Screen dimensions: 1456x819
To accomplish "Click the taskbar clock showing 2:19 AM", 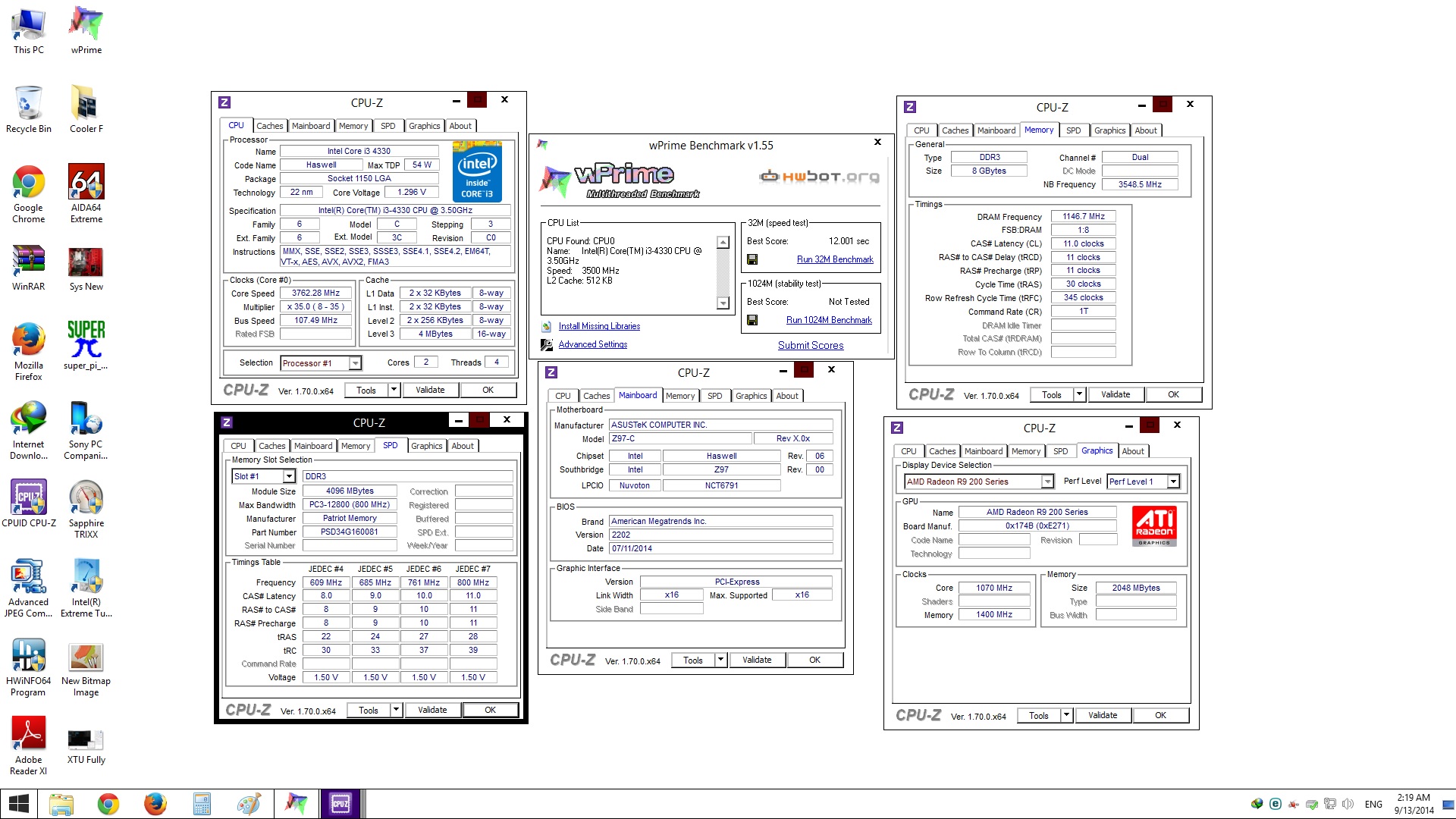I will pos(1414,804).
